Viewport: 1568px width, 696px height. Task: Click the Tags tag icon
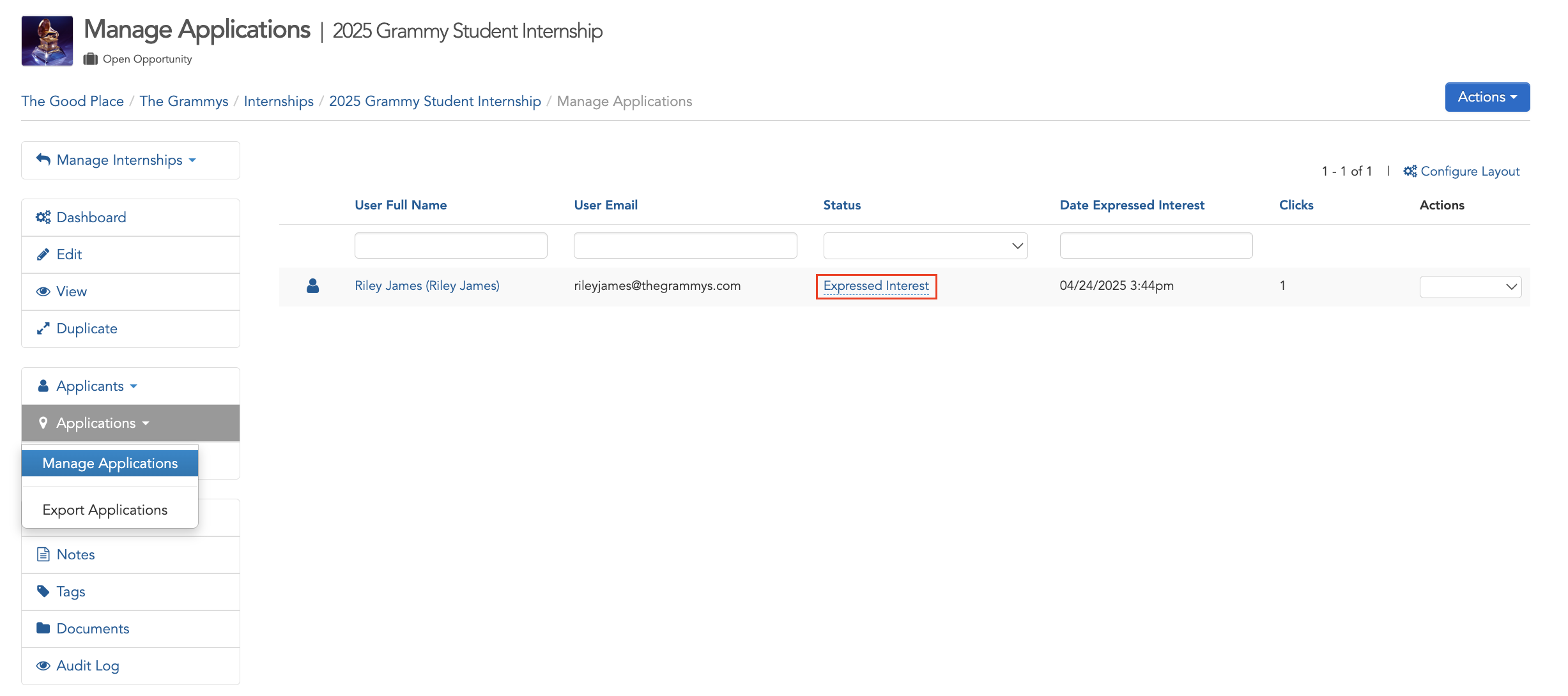43,591
